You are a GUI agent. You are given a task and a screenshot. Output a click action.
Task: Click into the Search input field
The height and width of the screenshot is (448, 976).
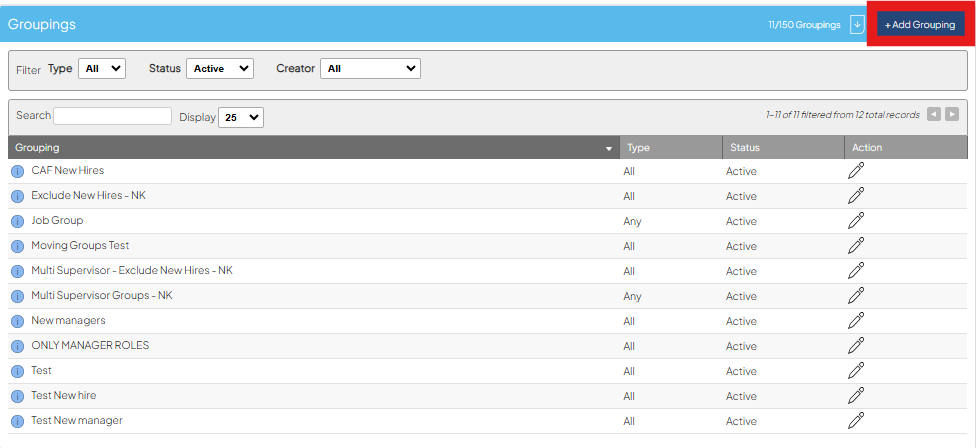[x=112, y=116]
